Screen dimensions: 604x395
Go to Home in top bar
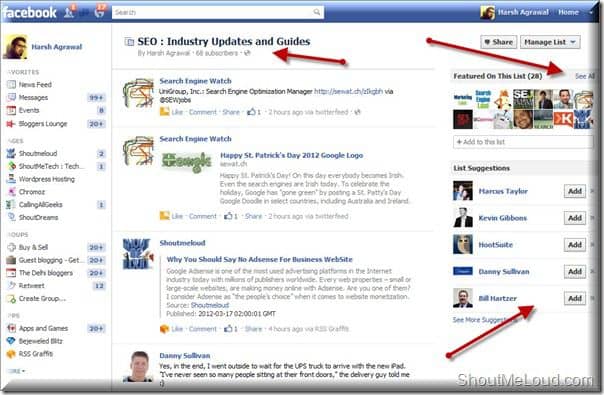tap(569, 12)
